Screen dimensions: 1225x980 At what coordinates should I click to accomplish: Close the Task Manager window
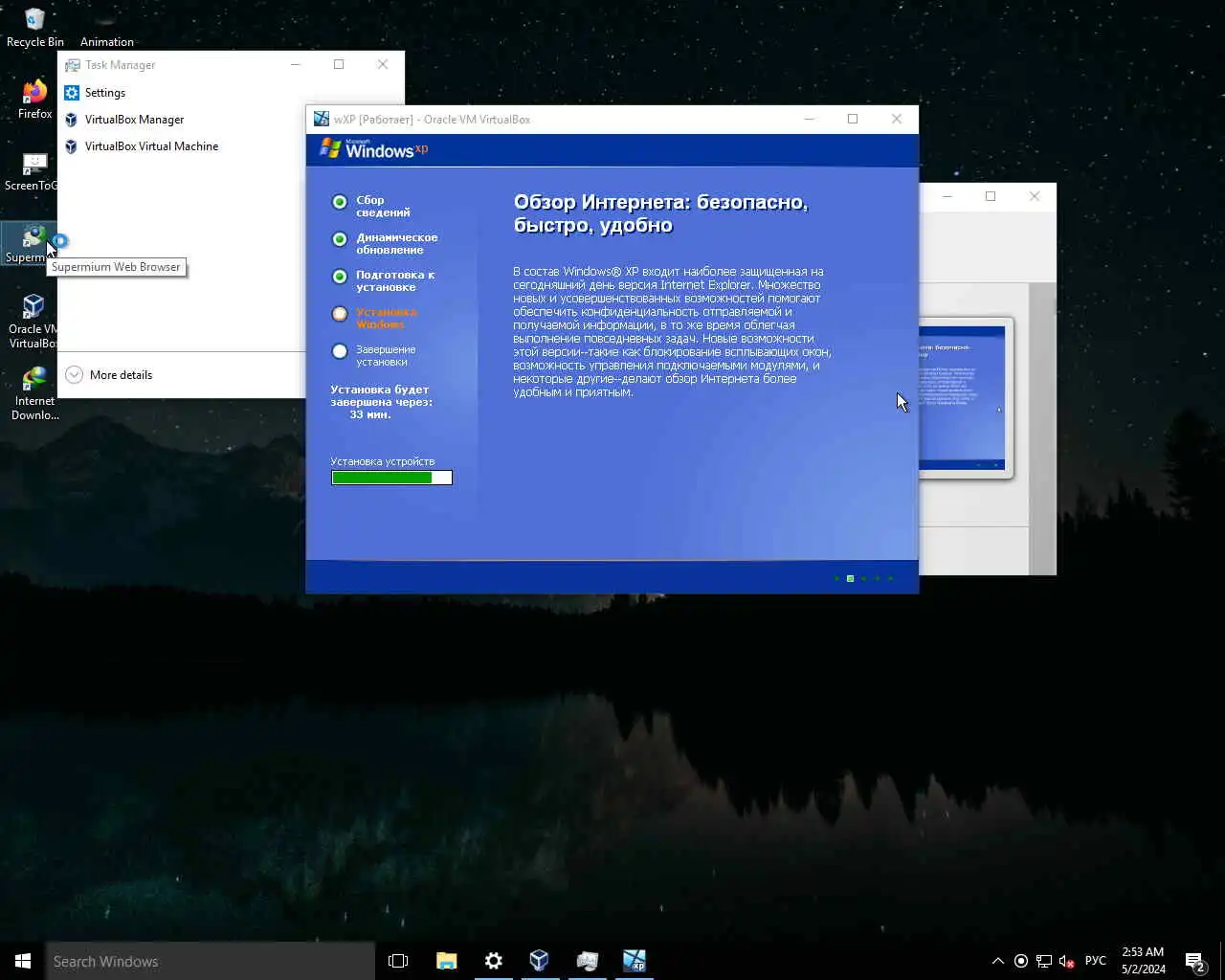tap(383, 64)
